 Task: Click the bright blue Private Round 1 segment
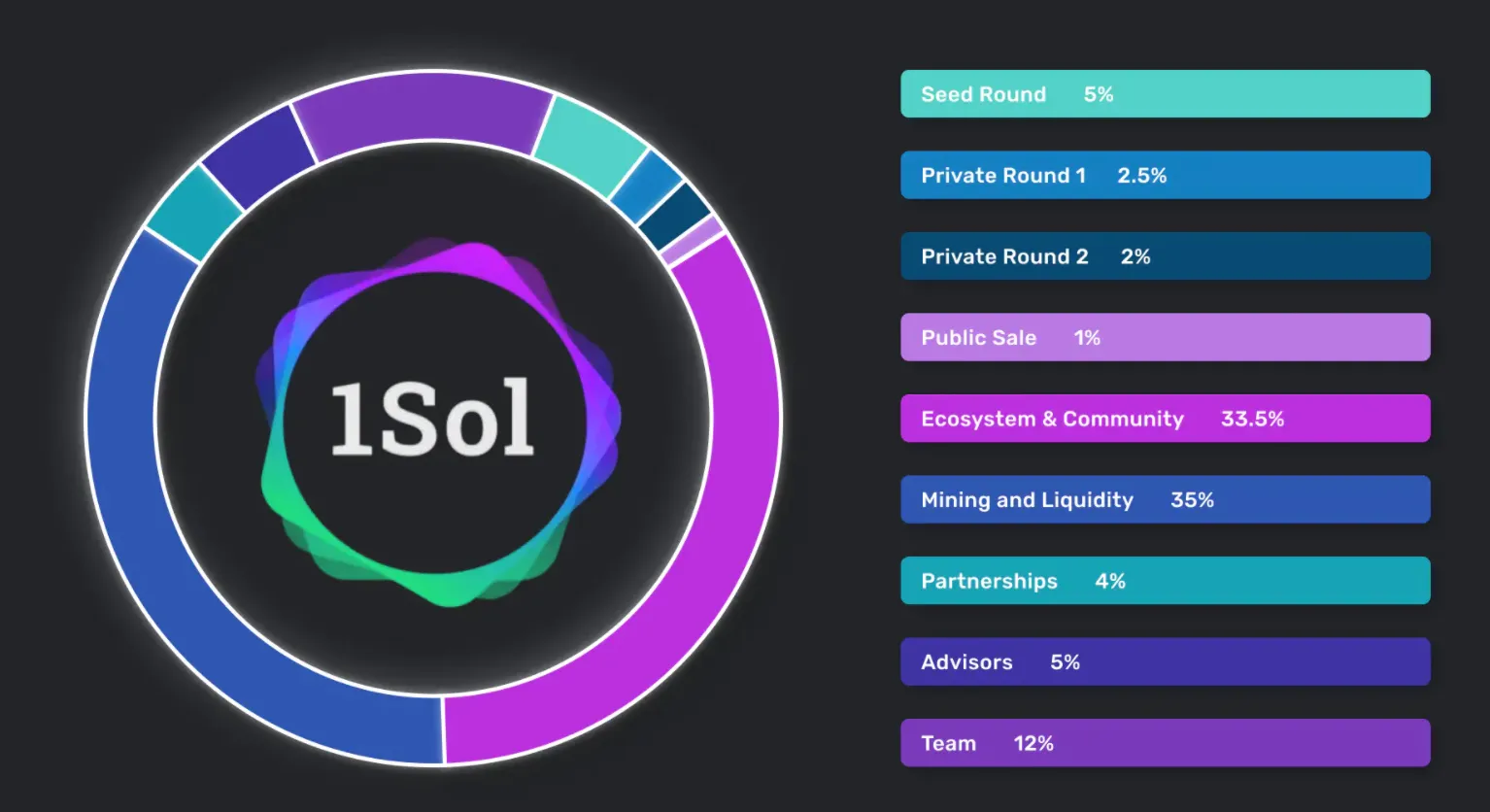pyautogui.click(x=647, y=187)
